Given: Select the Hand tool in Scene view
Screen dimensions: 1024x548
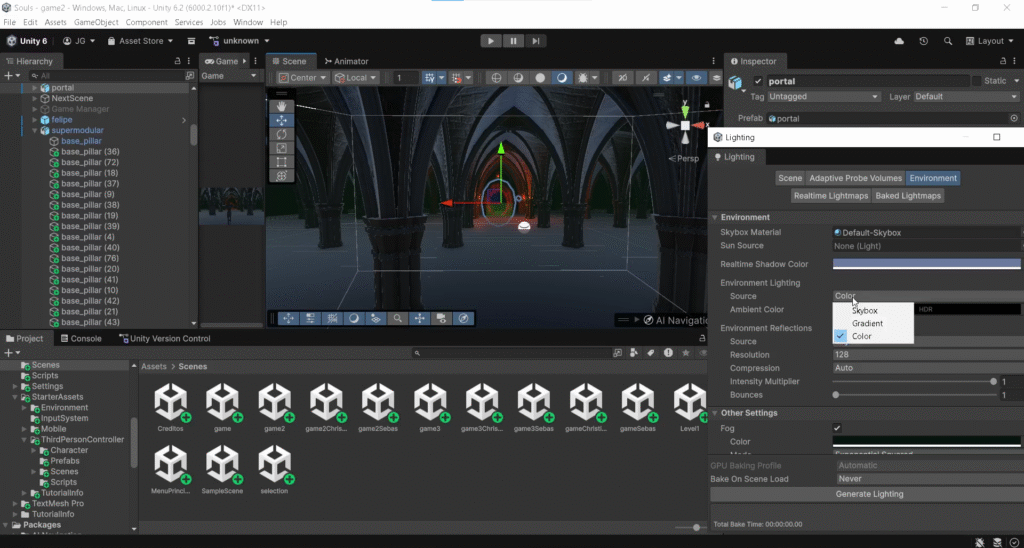Looking at the screenshot, I should 282,106.
